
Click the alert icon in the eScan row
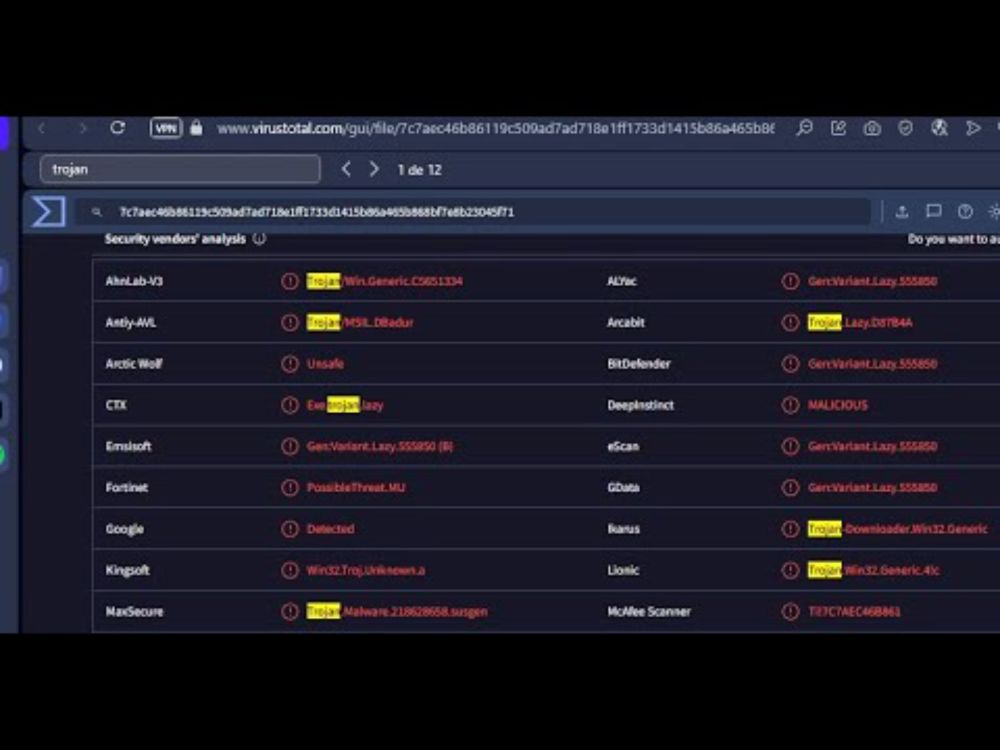coord(790,446)
